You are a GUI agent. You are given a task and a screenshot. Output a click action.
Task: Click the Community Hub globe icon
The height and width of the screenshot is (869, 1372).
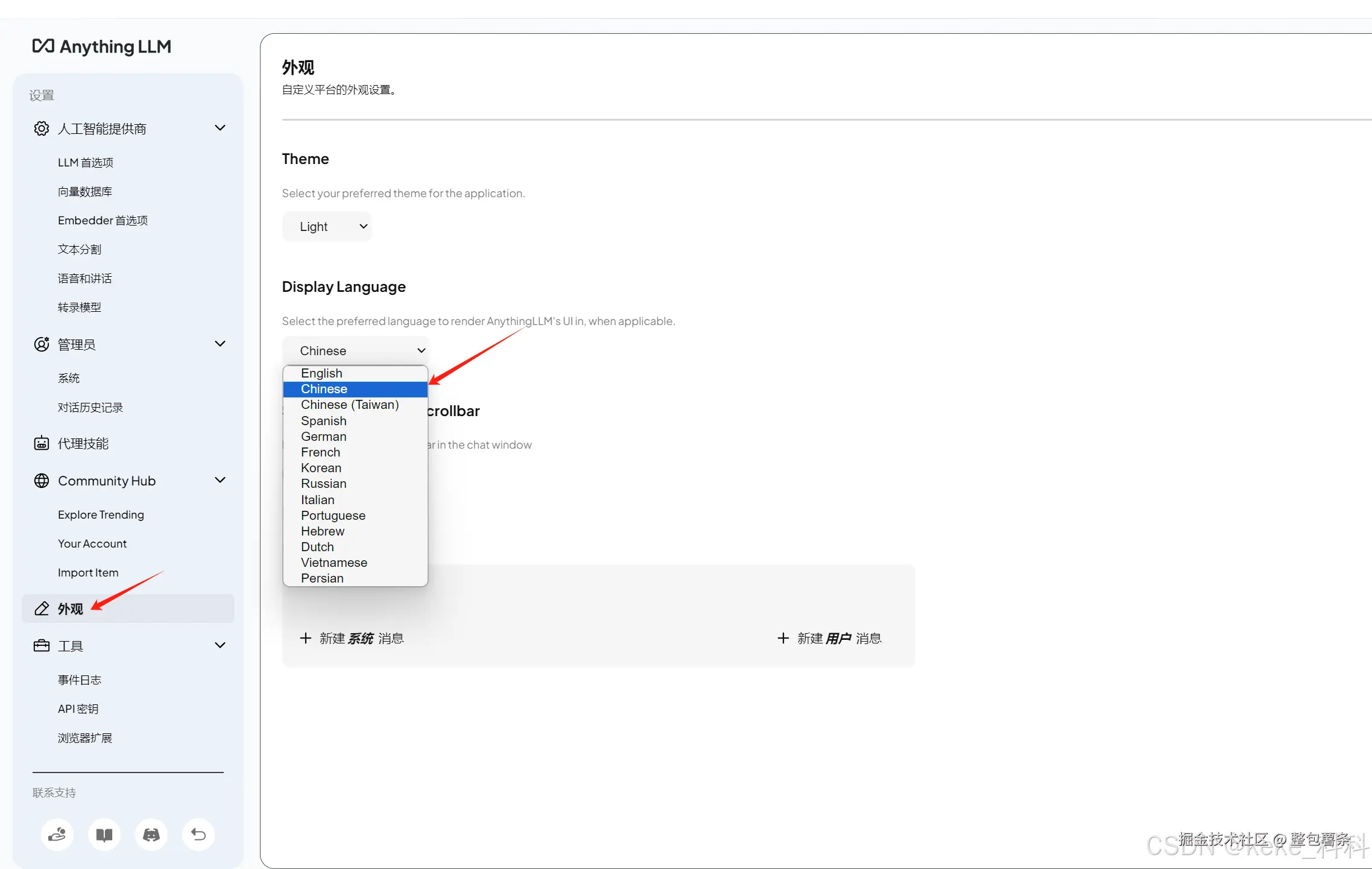click(x=42, y=481)
